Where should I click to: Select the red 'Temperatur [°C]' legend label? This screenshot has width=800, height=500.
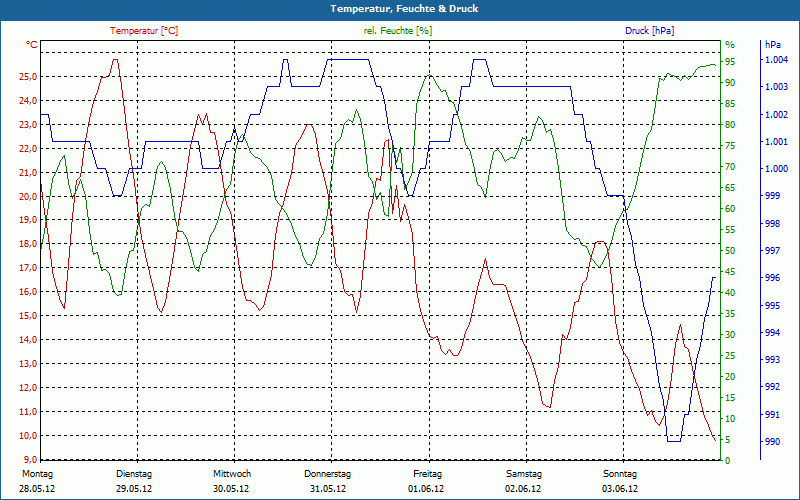(x=144, y=31)
